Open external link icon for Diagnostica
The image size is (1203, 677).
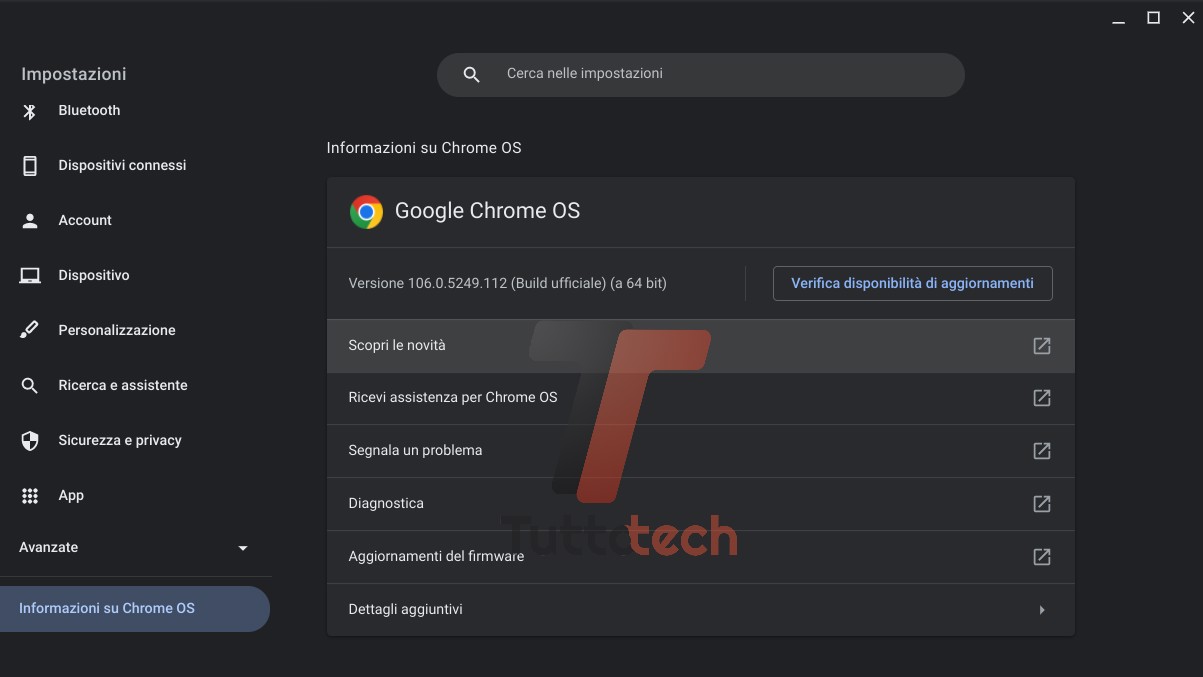(1041, 503)
